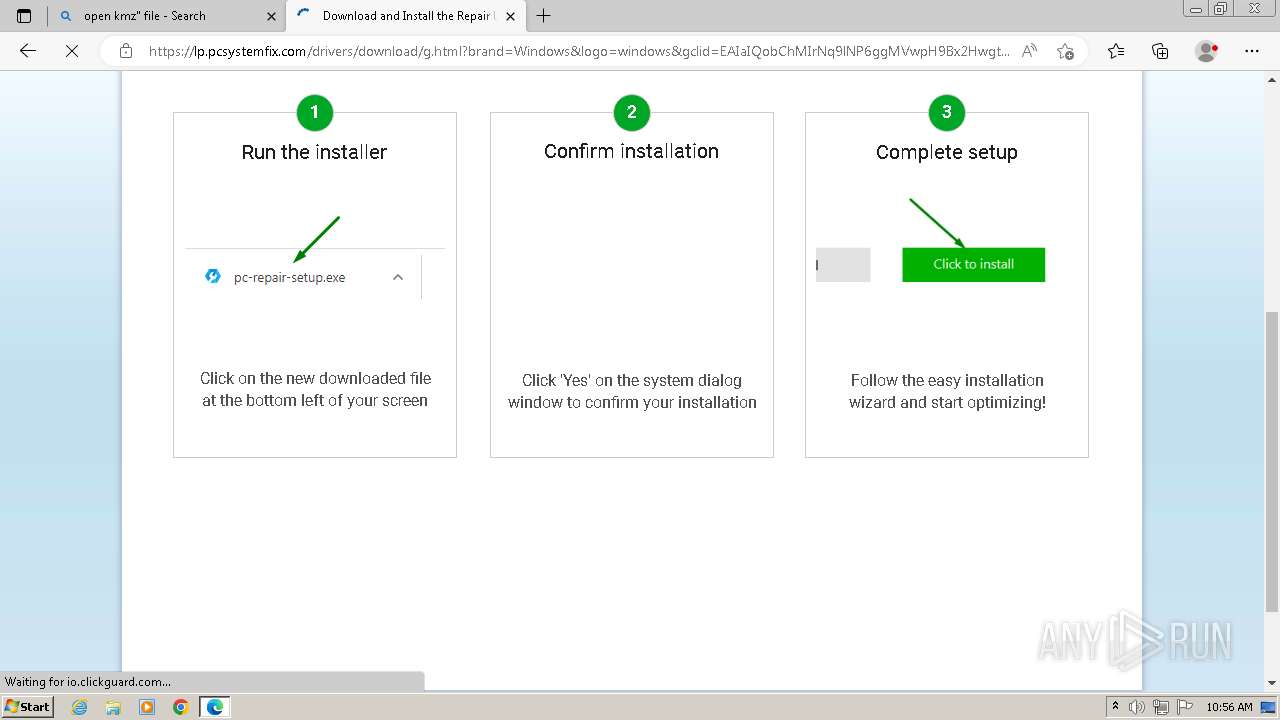Launch Google Chrome from the taskbar
1280x720 pixels.
coord(181,707)
